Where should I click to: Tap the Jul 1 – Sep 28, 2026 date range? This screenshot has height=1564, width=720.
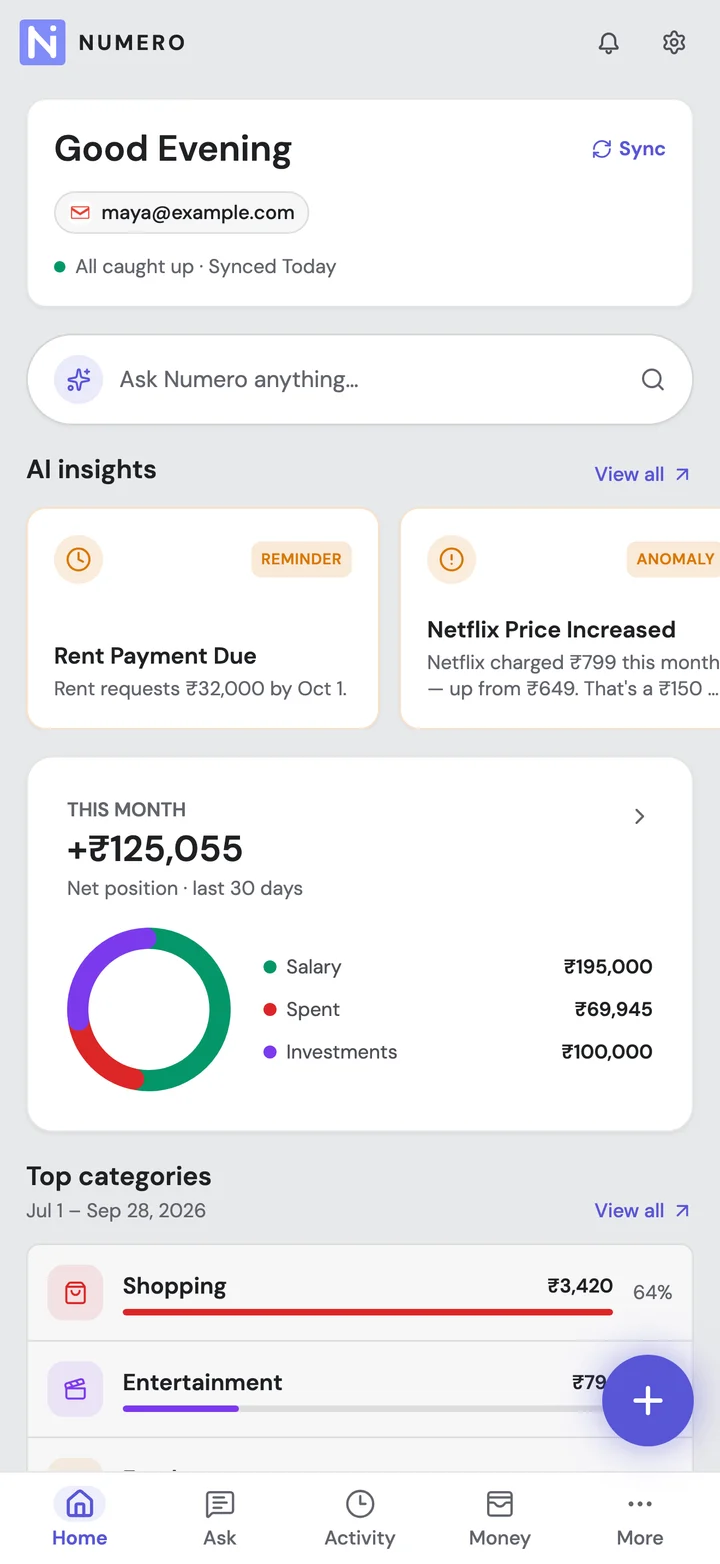tap(116, 1211)
